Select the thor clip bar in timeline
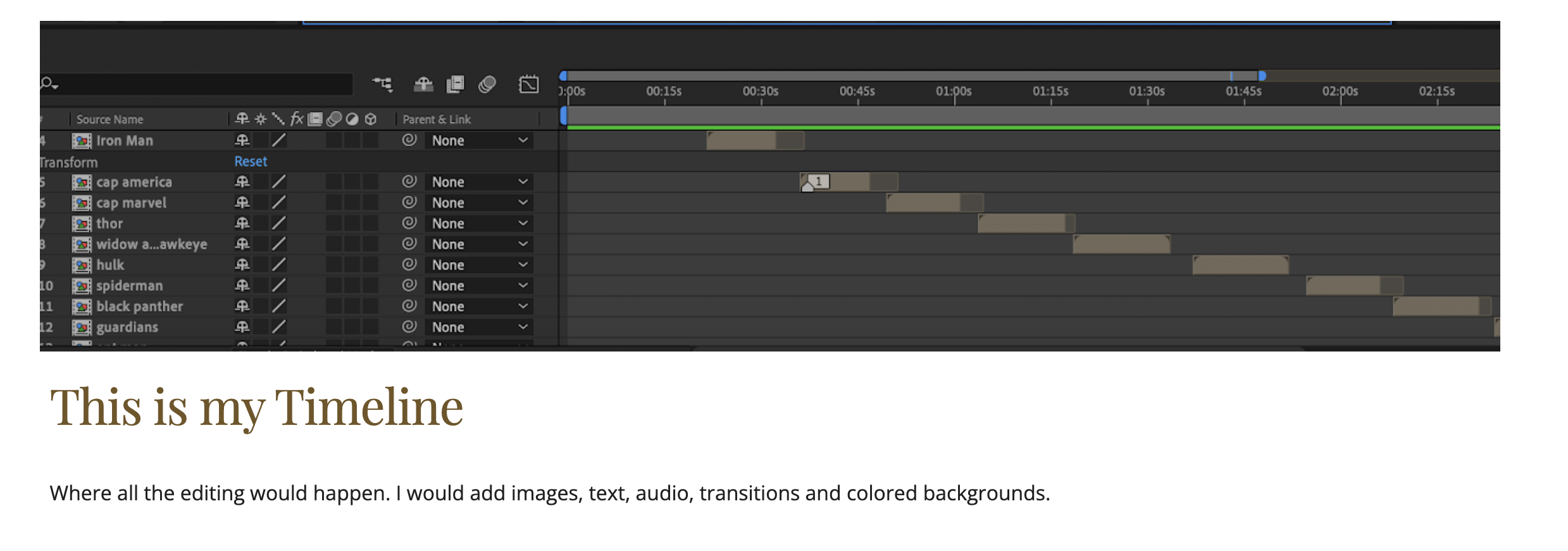The width and height of the screenshot is (1568, 551). [1026, 224]
